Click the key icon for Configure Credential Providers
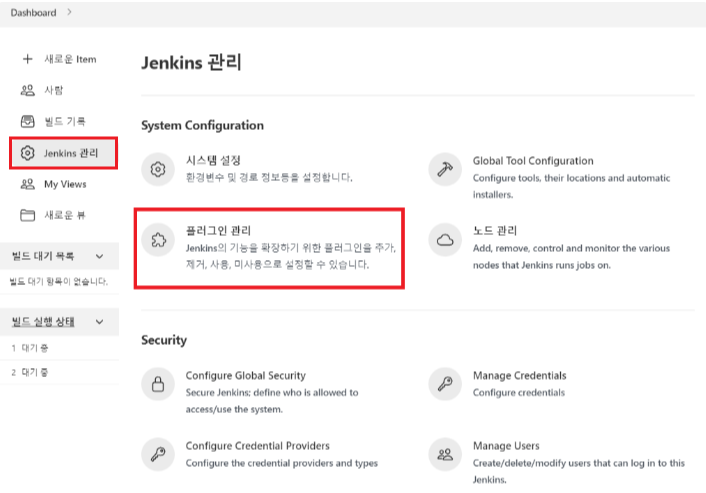The height and width of the screenshot is (493, 706). coord(158,454)
